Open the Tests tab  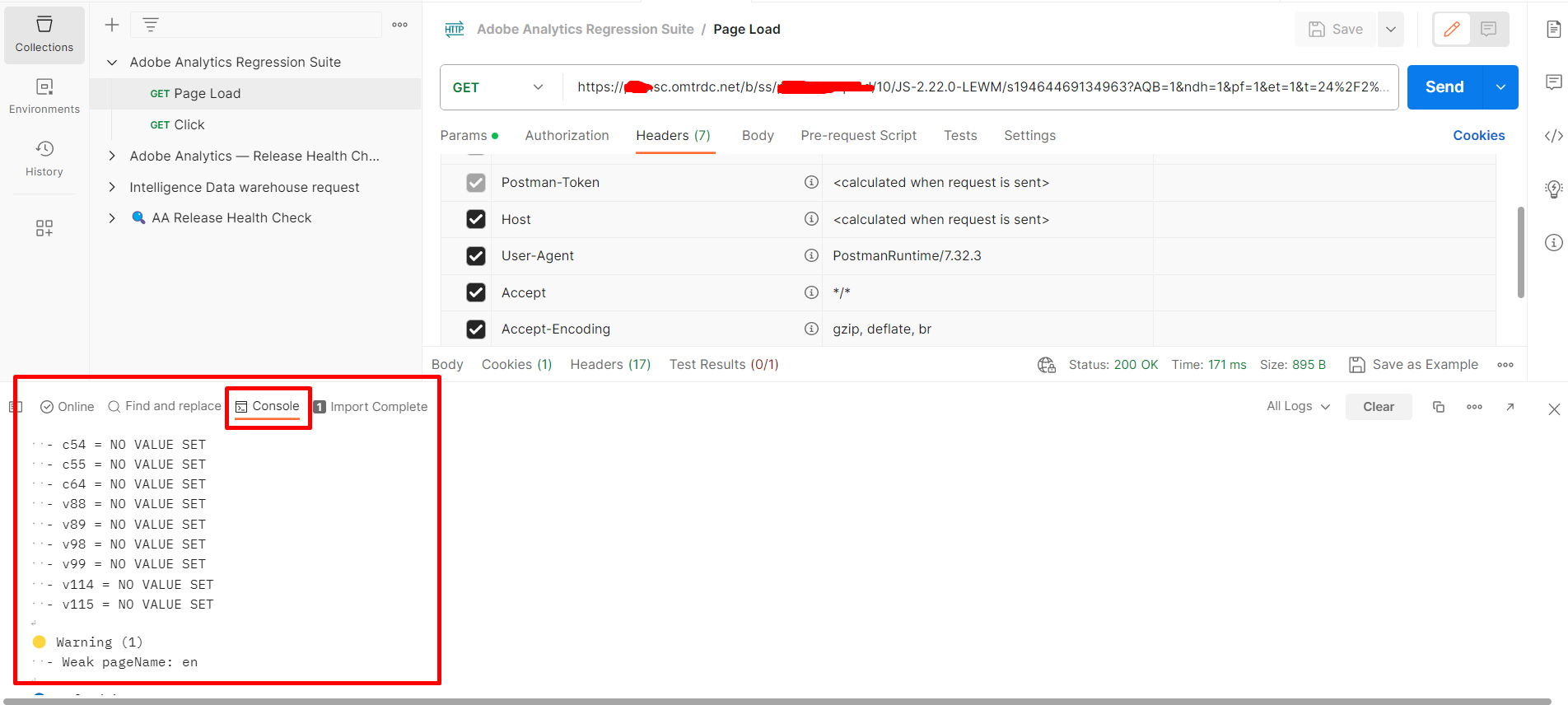tap(960, 136)
